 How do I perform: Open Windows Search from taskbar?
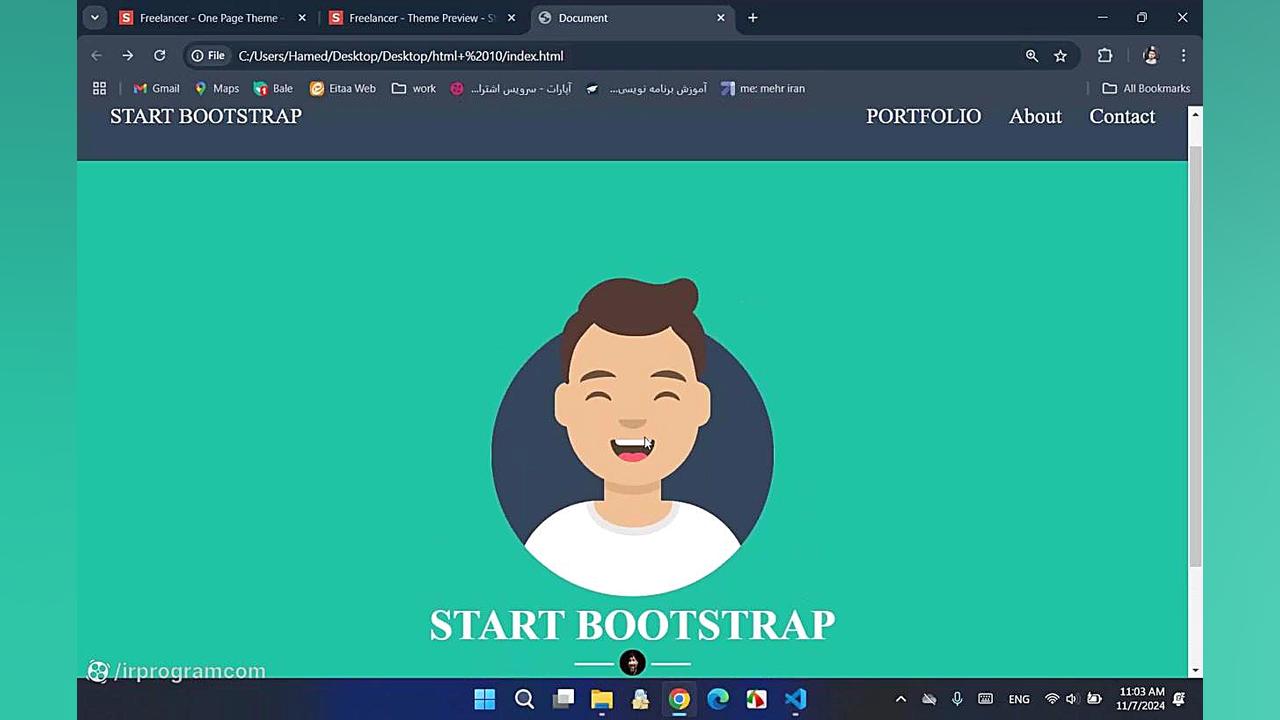point(524,699)
